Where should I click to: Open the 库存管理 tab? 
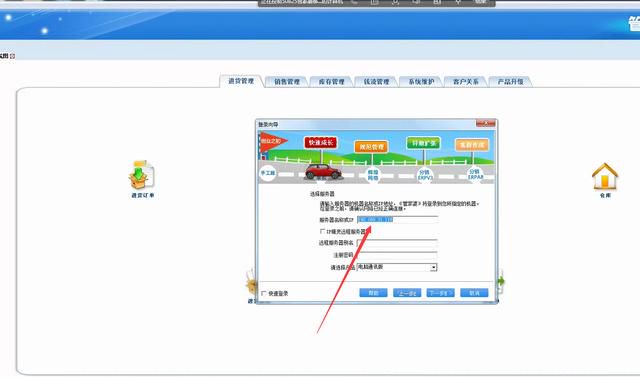pos(331,82)
